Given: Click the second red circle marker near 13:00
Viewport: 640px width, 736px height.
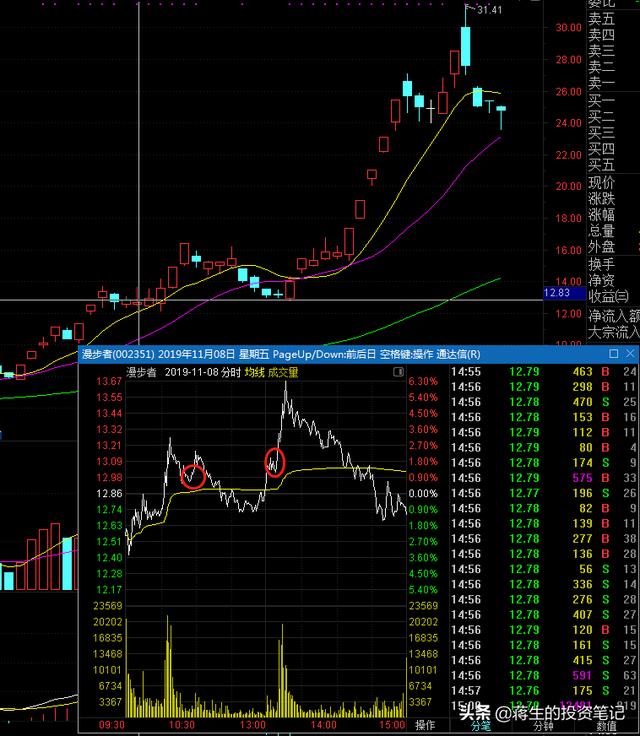Looking at the screenshot, I should (274, 462).
